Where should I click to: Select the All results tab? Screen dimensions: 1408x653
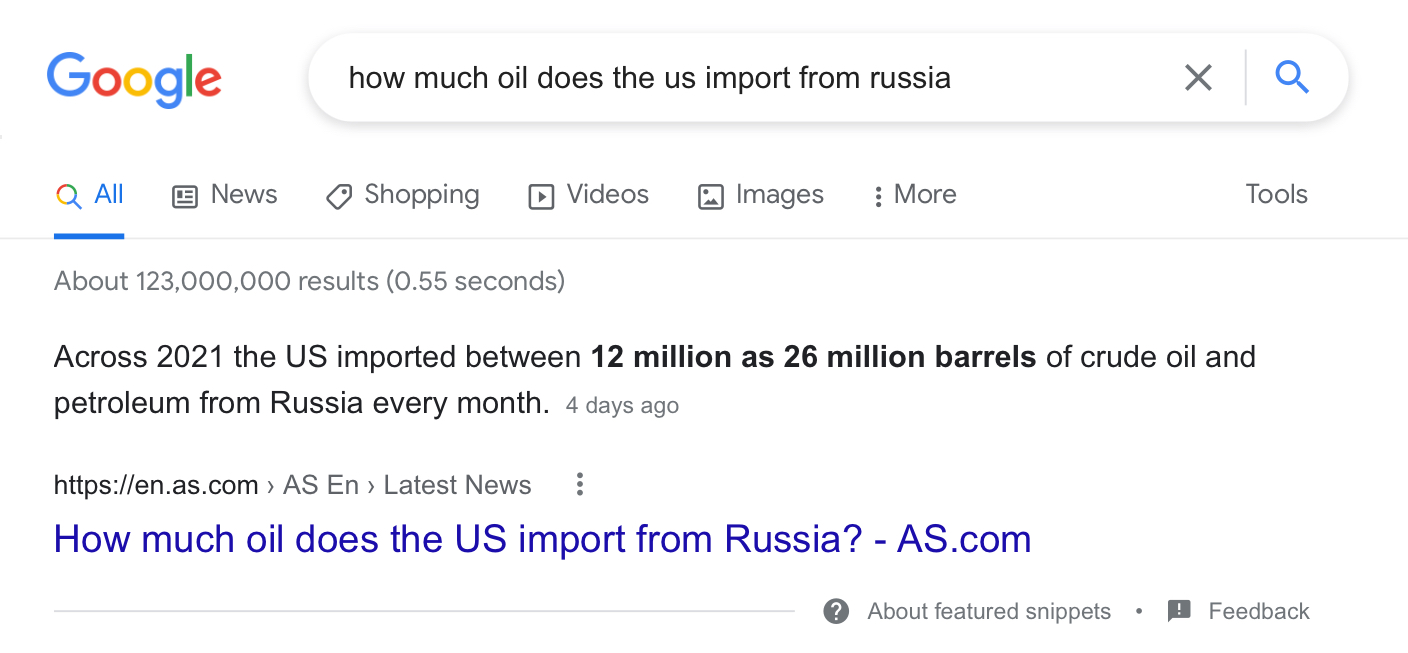[90, 195]
